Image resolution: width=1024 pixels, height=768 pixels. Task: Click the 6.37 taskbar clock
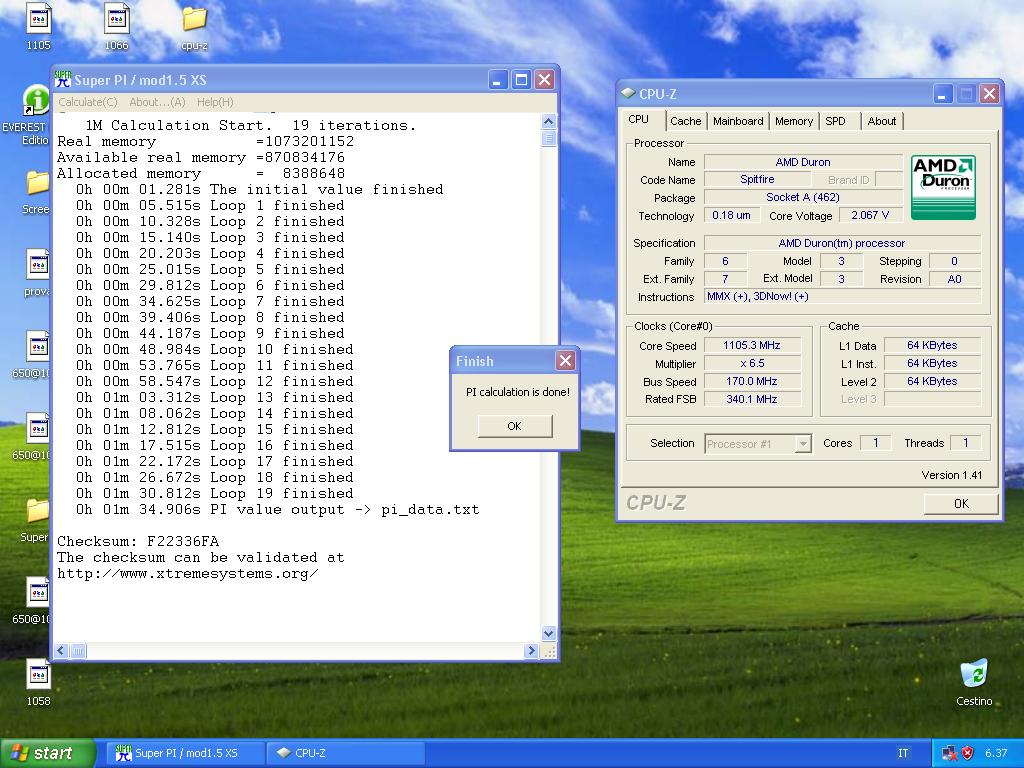click(x=996, y=753)
